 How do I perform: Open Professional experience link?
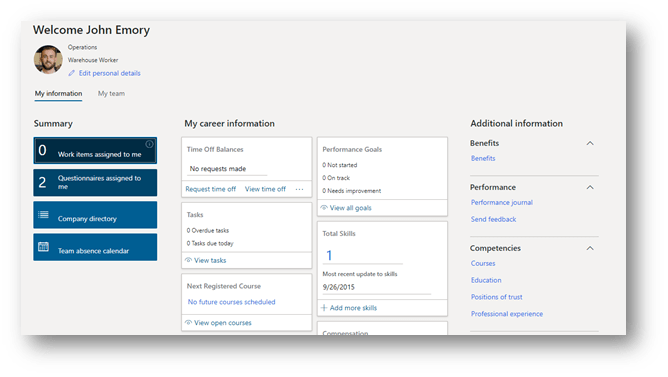pos(507,314)
